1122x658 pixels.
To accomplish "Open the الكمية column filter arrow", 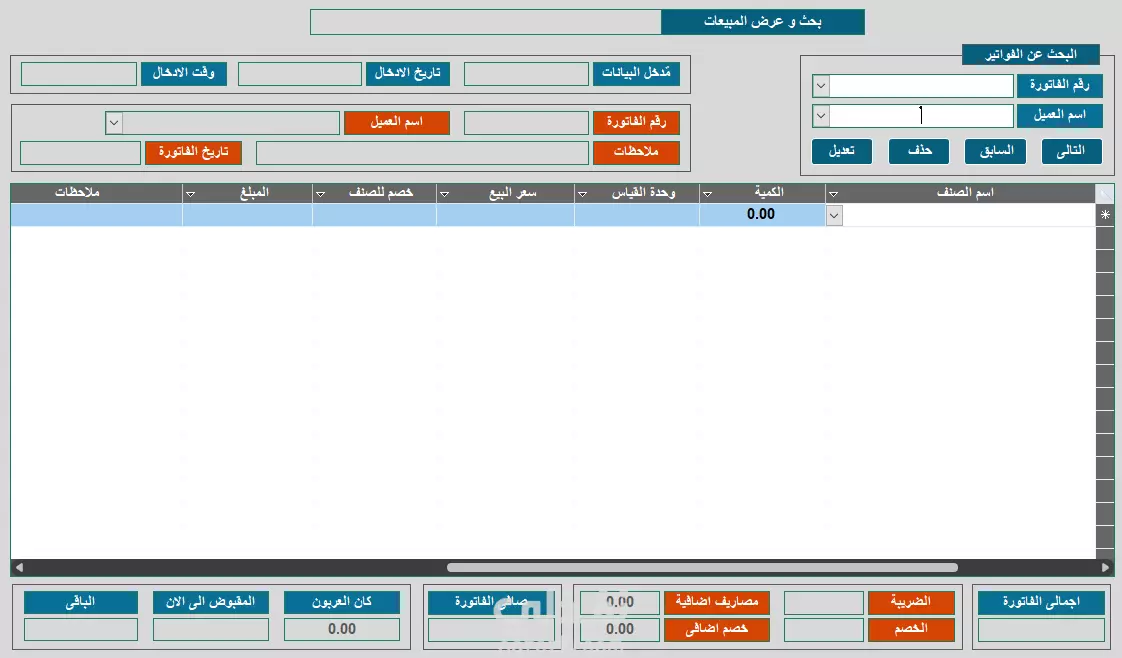I will click(x=707, y=194).
